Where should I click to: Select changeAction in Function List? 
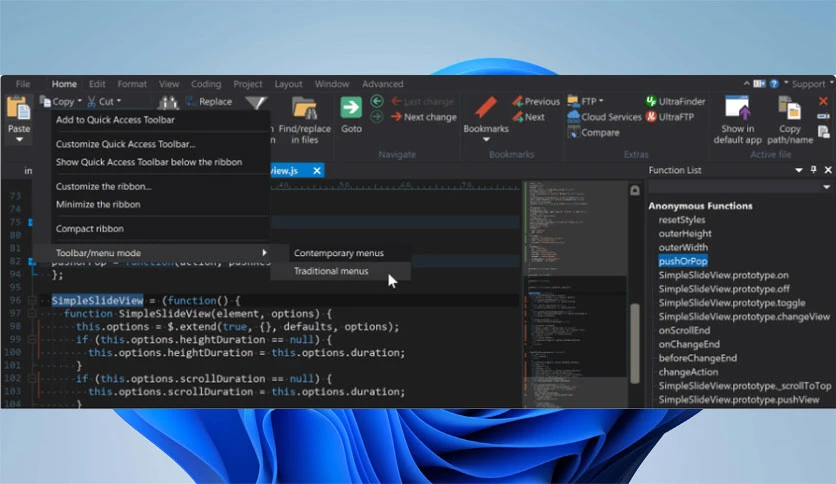click(688, 372)
